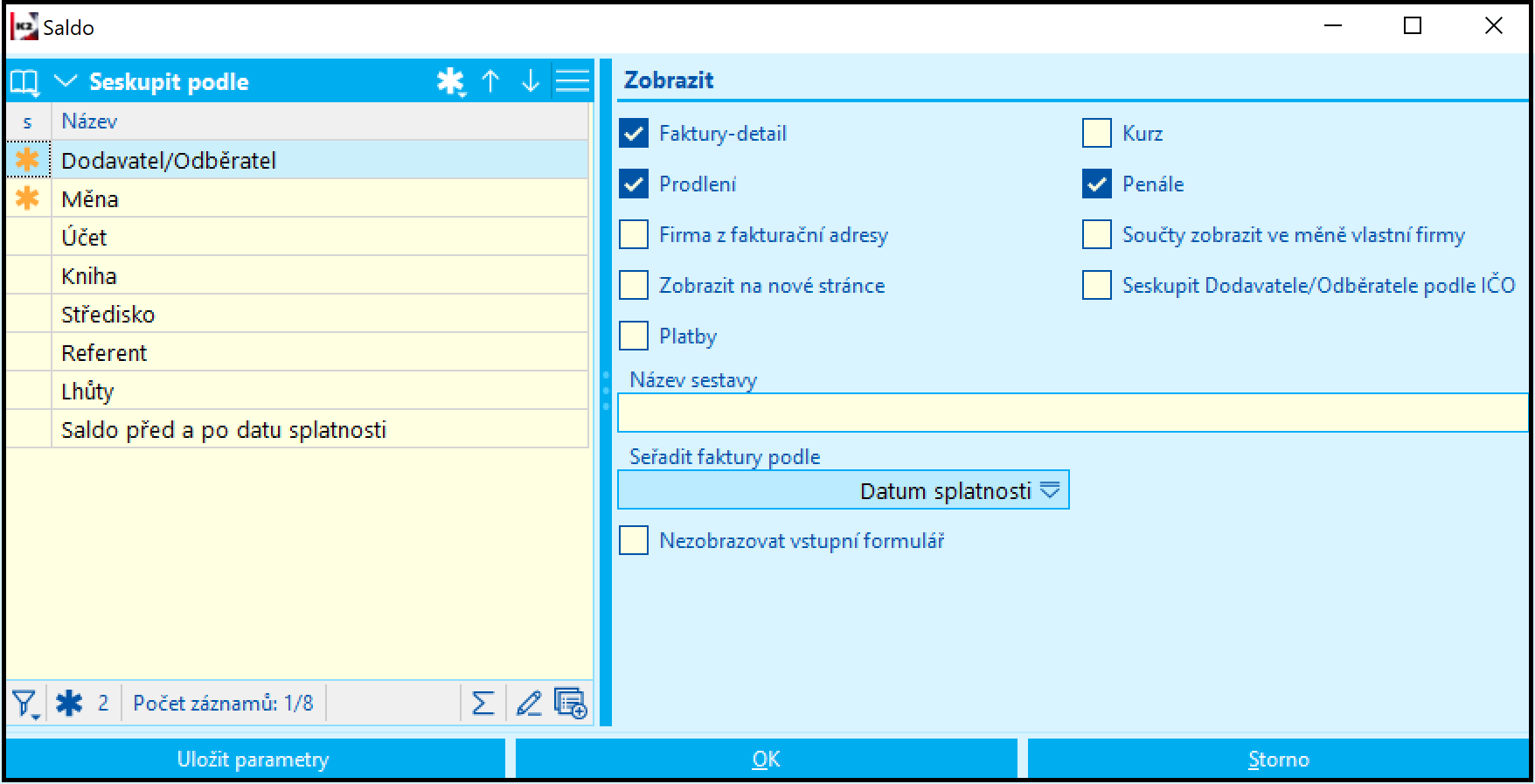Minimize the Saldo window
Image resolution: width=1535 pixels, height=784 pixels.
pyautogui.click(x=1333, y=26)
